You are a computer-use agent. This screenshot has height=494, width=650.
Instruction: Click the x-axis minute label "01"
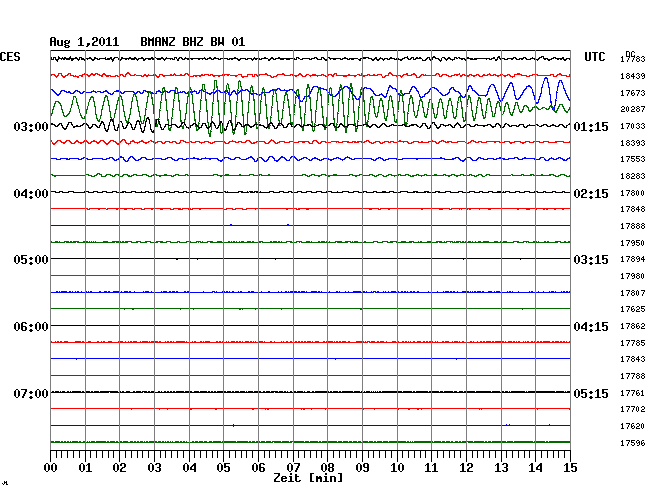pos(85,468)
